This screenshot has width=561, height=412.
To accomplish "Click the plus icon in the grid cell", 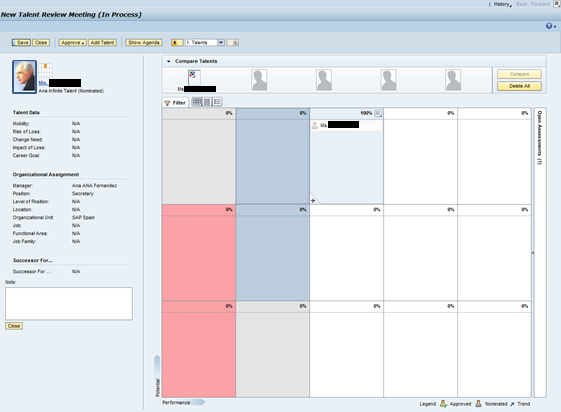I will [x=313, y=200].
